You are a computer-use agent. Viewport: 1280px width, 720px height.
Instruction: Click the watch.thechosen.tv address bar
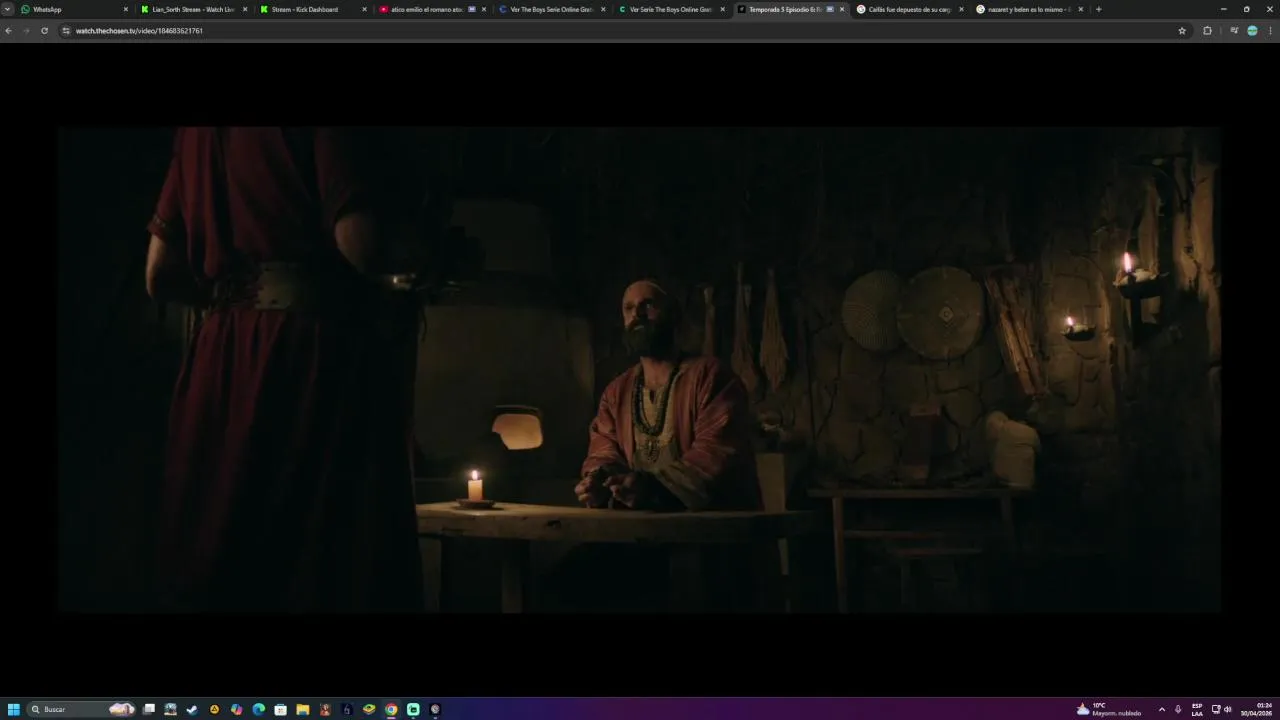(x=620, y=31)
